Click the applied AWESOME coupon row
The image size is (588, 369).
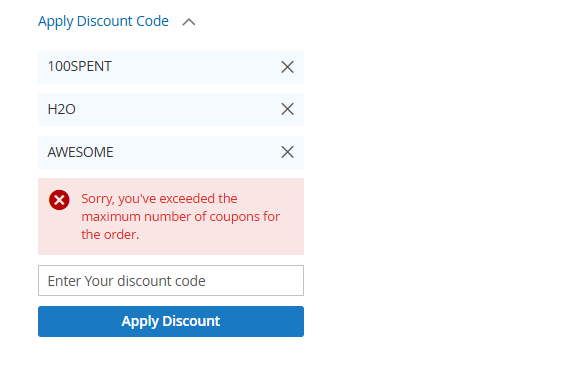[x=171, y=152]
